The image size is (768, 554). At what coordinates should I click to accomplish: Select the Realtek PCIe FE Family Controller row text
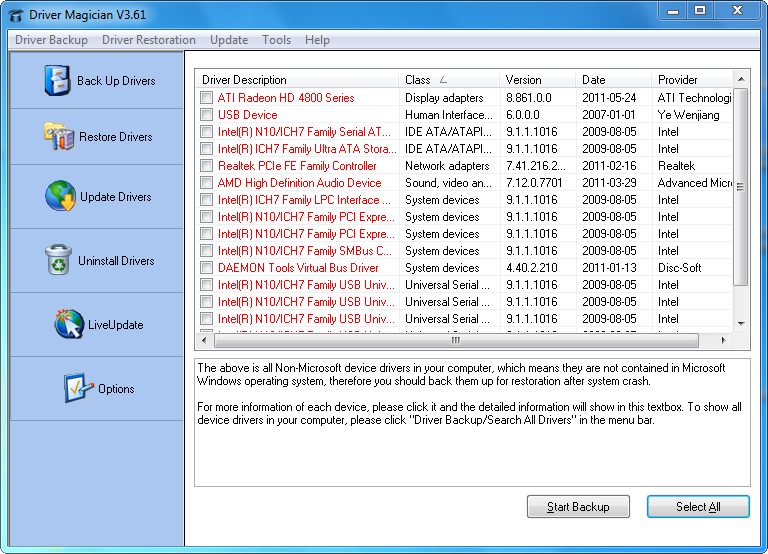click(x=297, y=166)
